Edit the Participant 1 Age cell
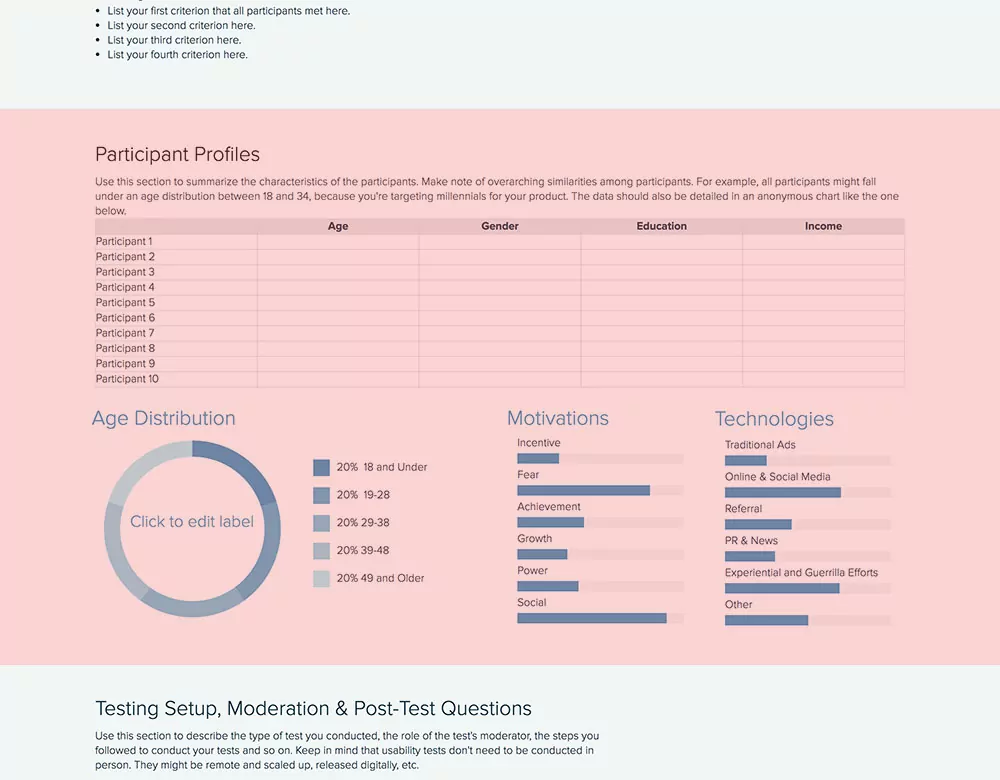 337,241
